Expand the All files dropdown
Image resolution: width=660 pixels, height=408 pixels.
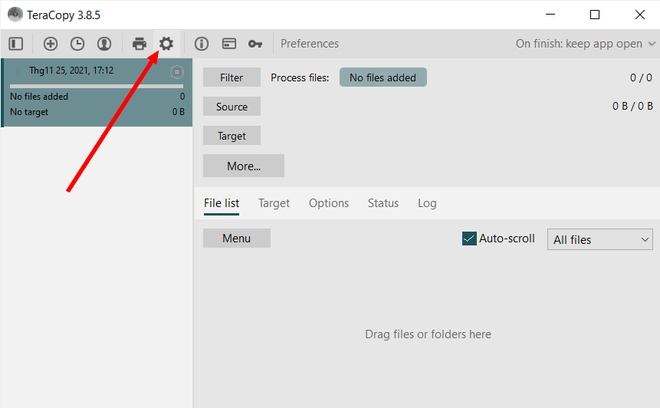599,240
